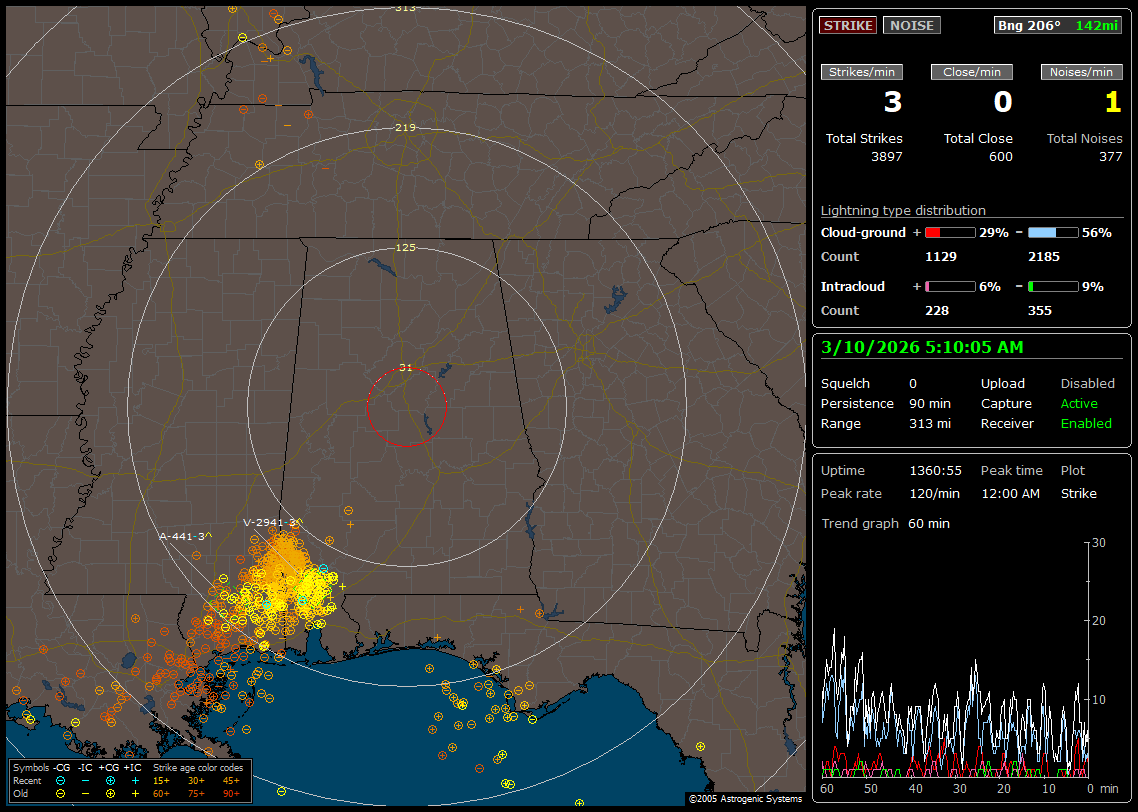The height and width of the screenshot is (812, 1138).
Task: Click the red dashed 31-mile range circle center
Action: coord(406,407)
